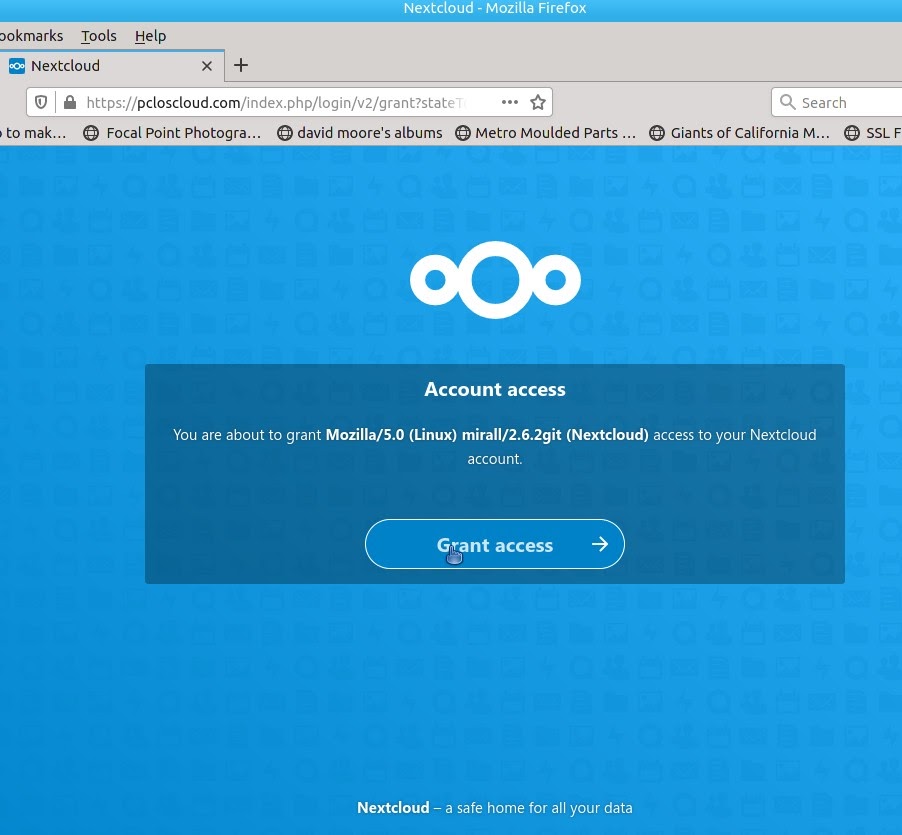This screenshot has width=902, height=835.
Task: Open the Tools menu
Action: [99, 36]
